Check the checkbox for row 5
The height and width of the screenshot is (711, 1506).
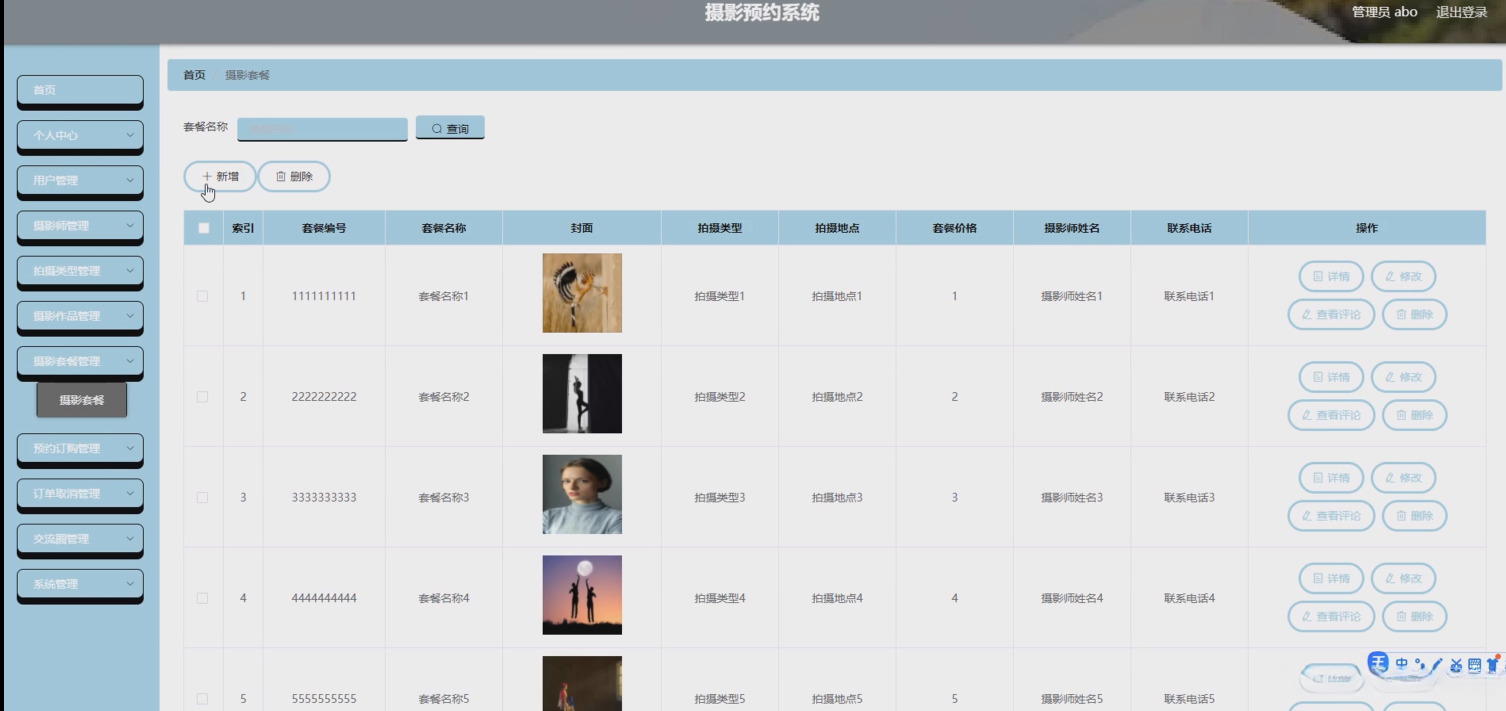[203, 699]
